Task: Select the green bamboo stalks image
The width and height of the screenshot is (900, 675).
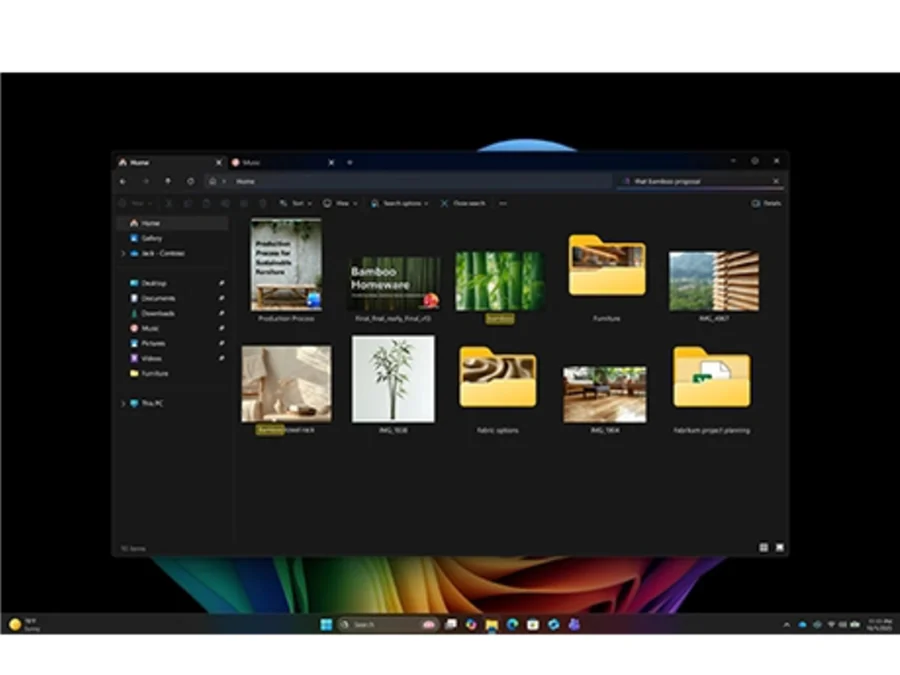Action: click(x=499, y=281)
